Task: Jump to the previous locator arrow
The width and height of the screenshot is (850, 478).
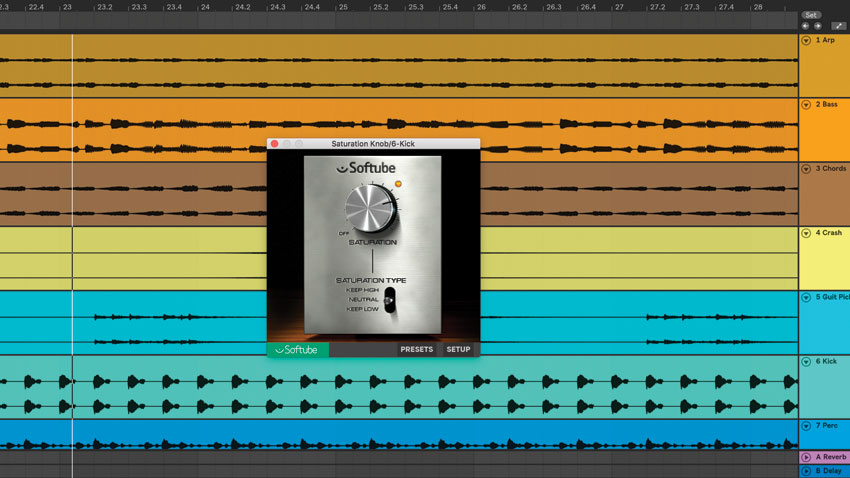Action: pos(806,26)
